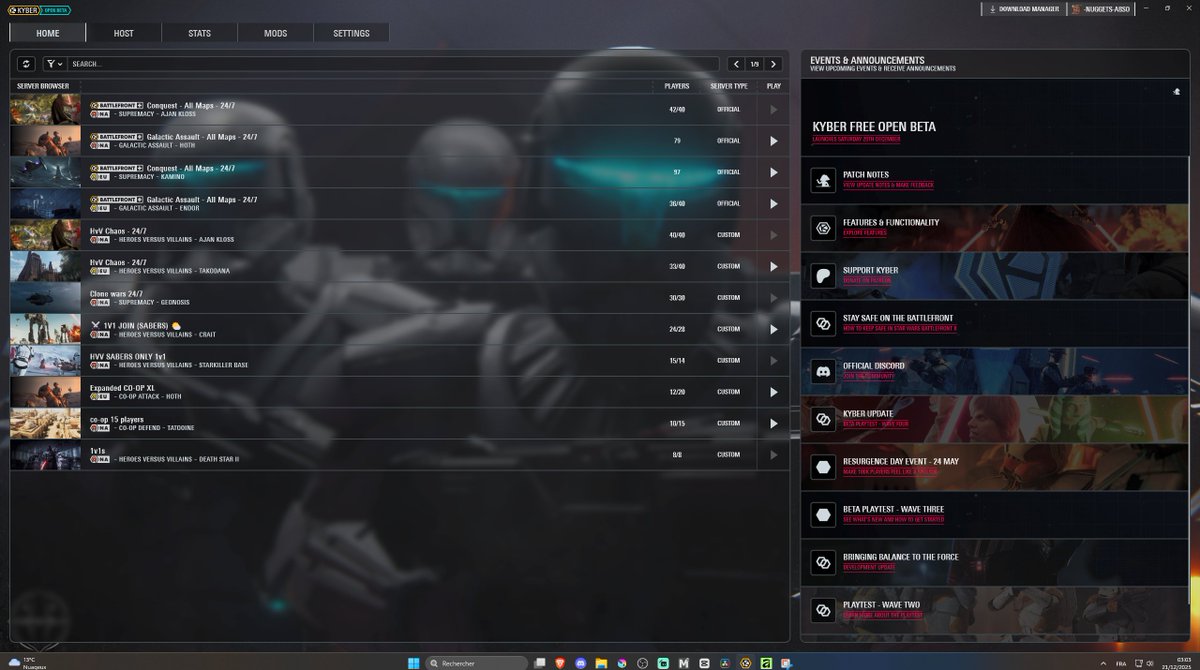Switch to the HOST tab
Viewport: 1200px width, 670px height.
pos(124,33)
